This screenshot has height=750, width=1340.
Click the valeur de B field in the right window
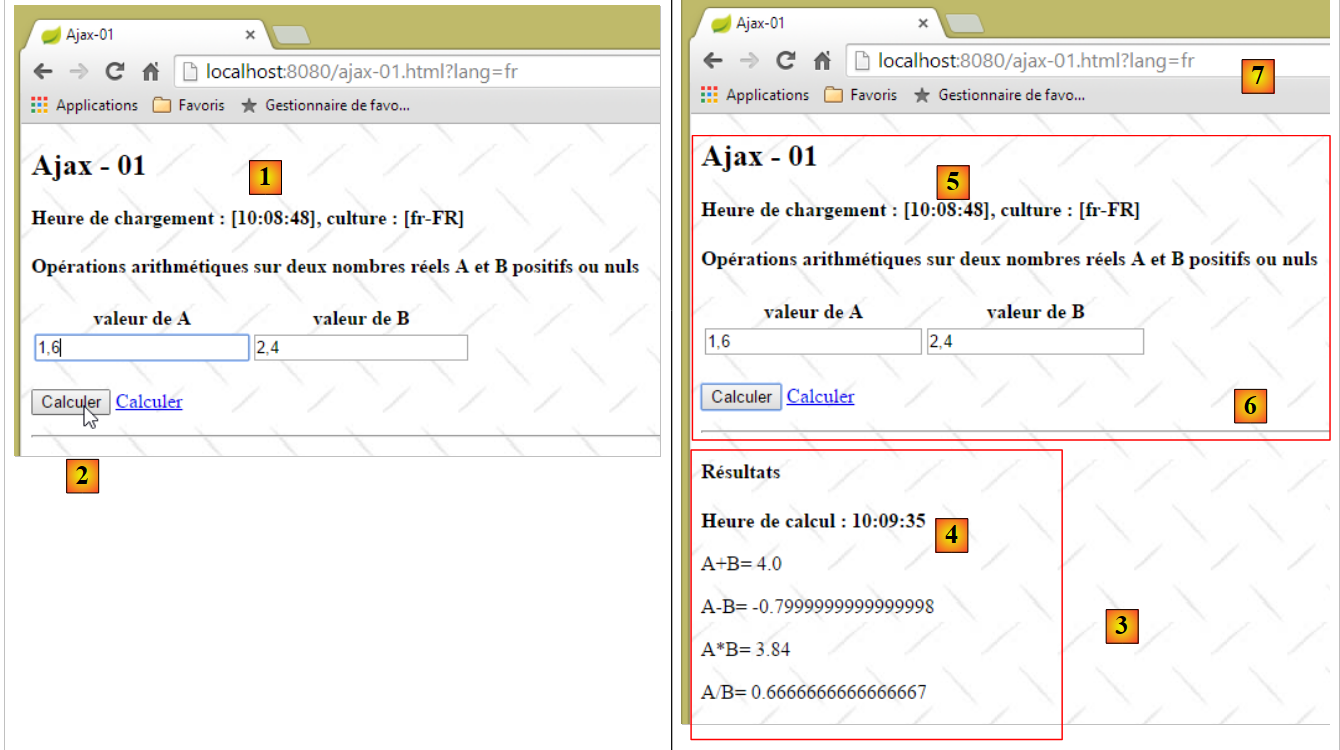(x=1035, y=342)
